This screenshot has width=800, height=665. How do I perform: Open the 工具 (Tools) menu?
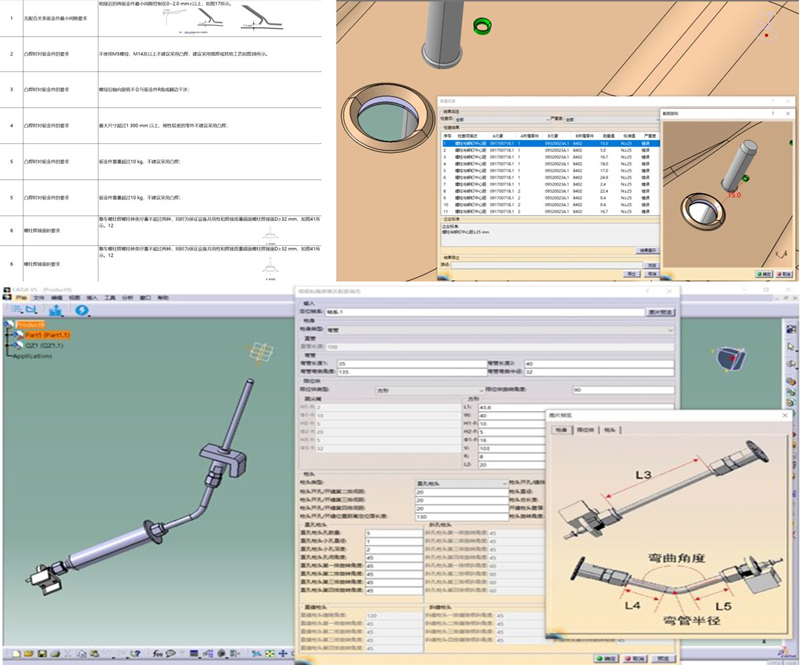point(110,298)
